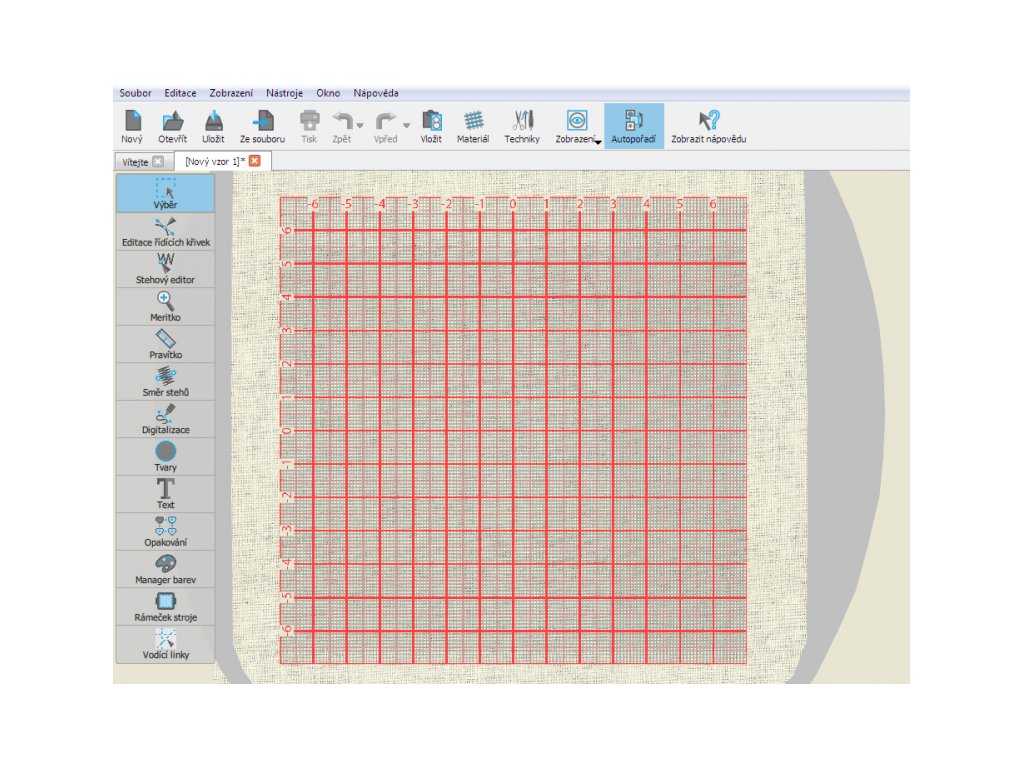Click the Uložit save button
Image resolution: width=1024 pixels, height=768 pixels.
[213, 127]
